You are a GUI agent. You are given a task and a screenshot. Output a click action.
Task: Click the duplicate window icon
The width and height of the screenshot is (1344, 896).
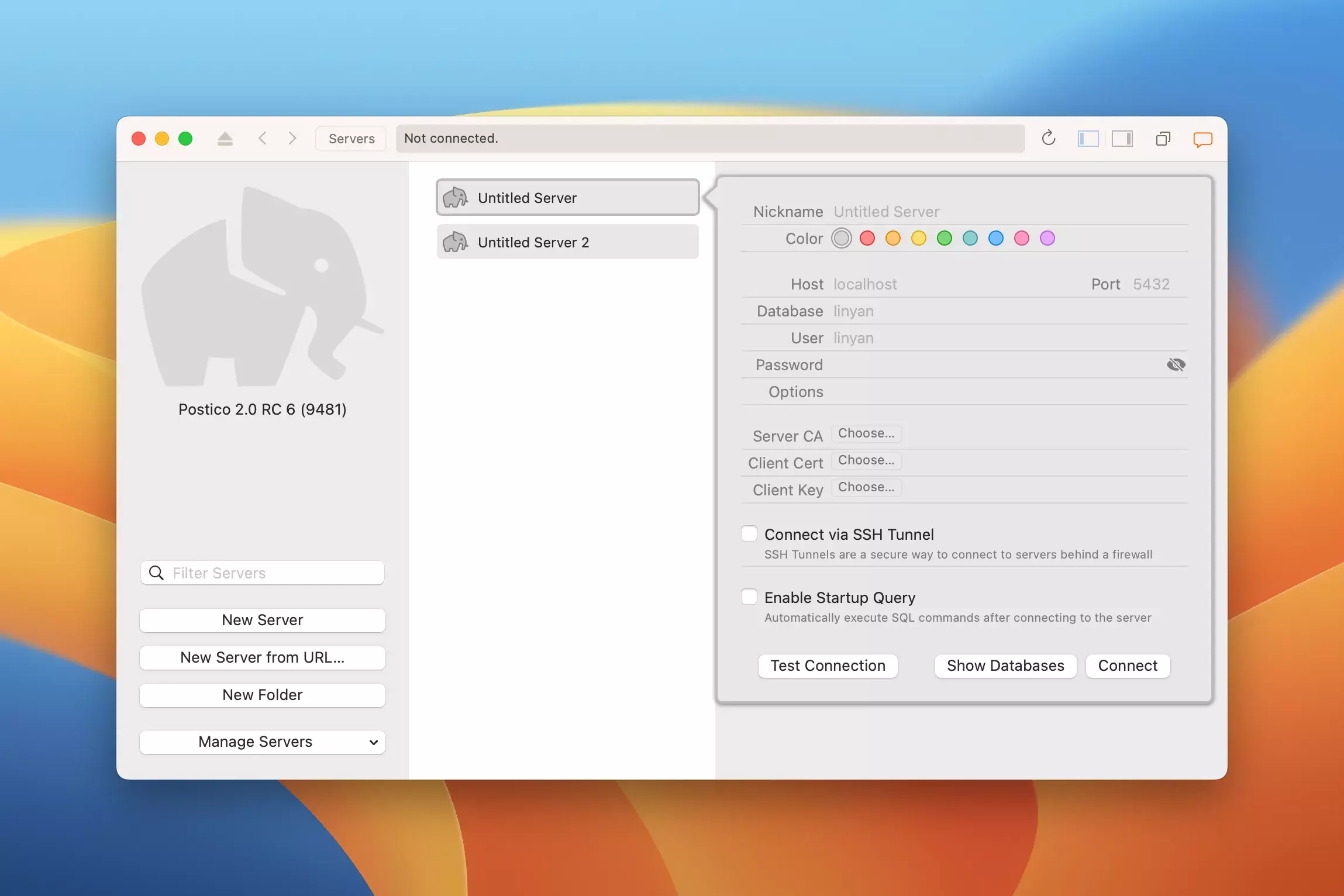[1163, 139]
